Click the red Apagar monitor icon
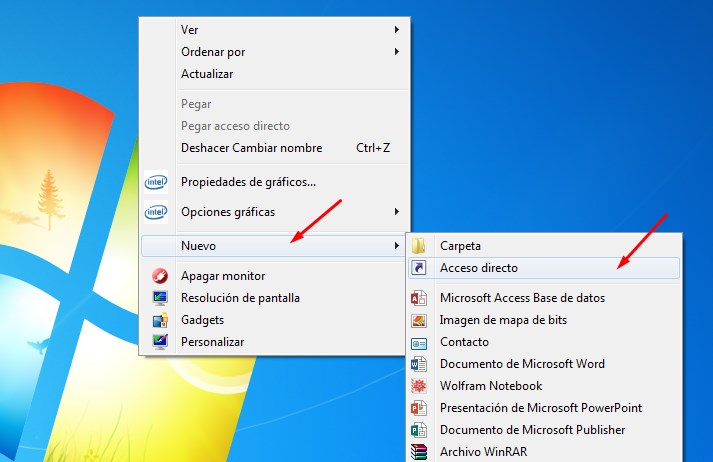 (x=160, y=276)
